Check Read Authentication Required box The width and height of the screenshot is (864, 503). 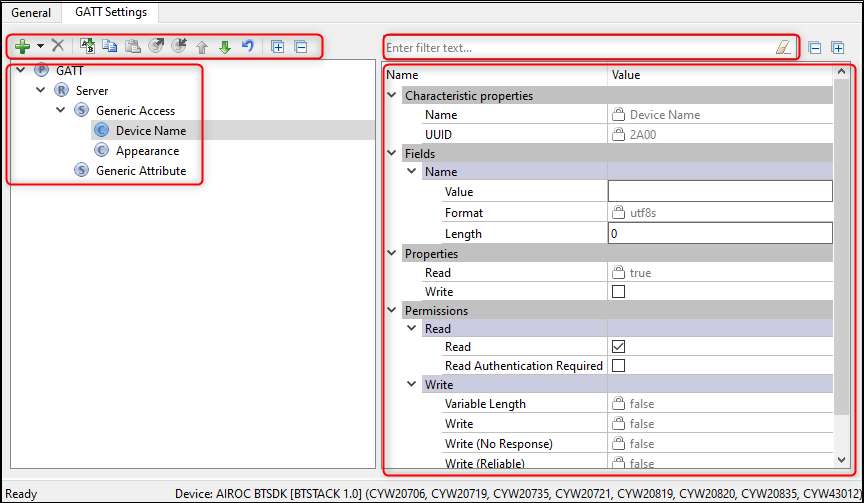point(618,366)
